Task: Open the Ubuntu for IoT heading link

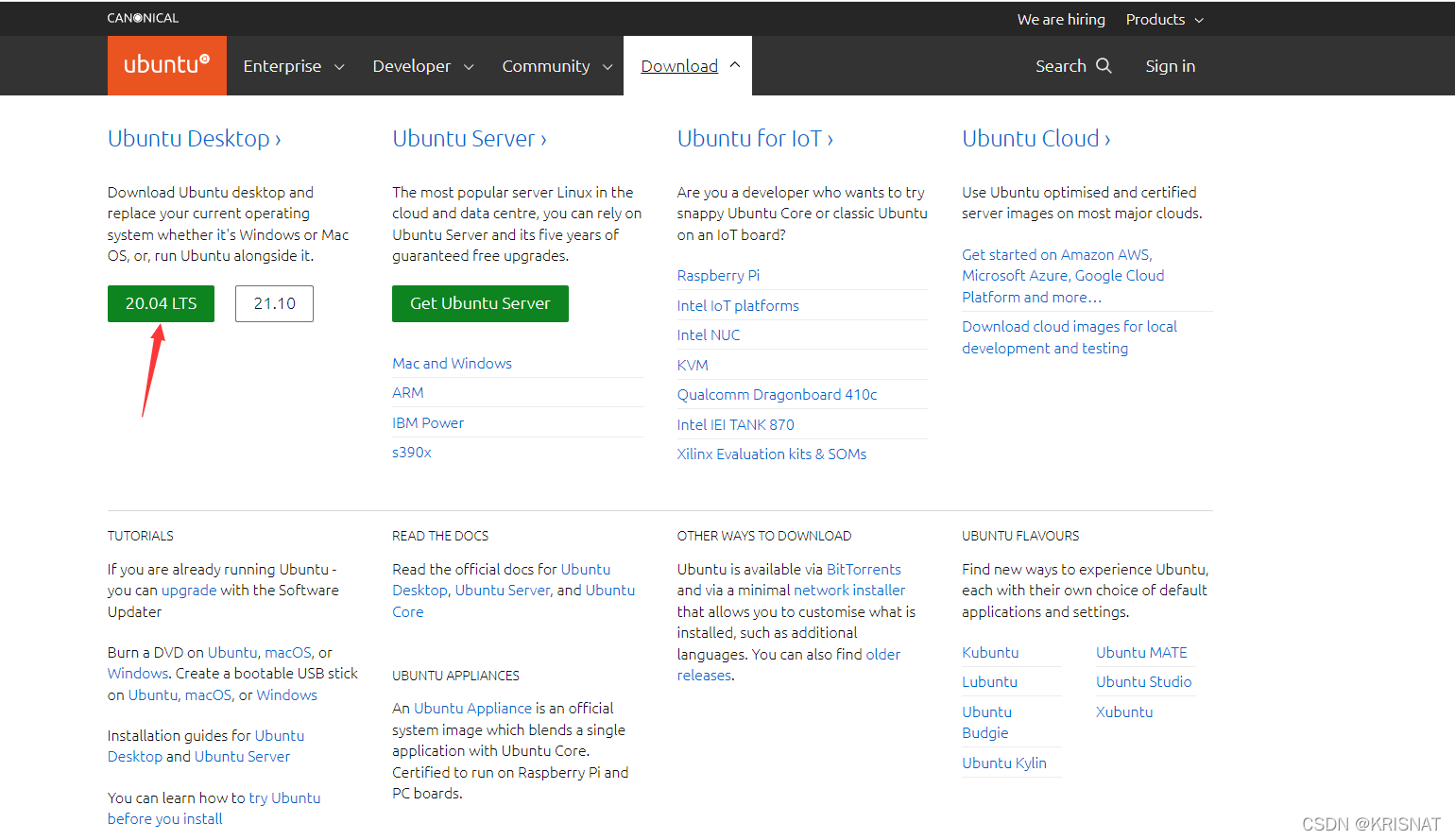Action: pyautogui.click(x=755, y=139)
